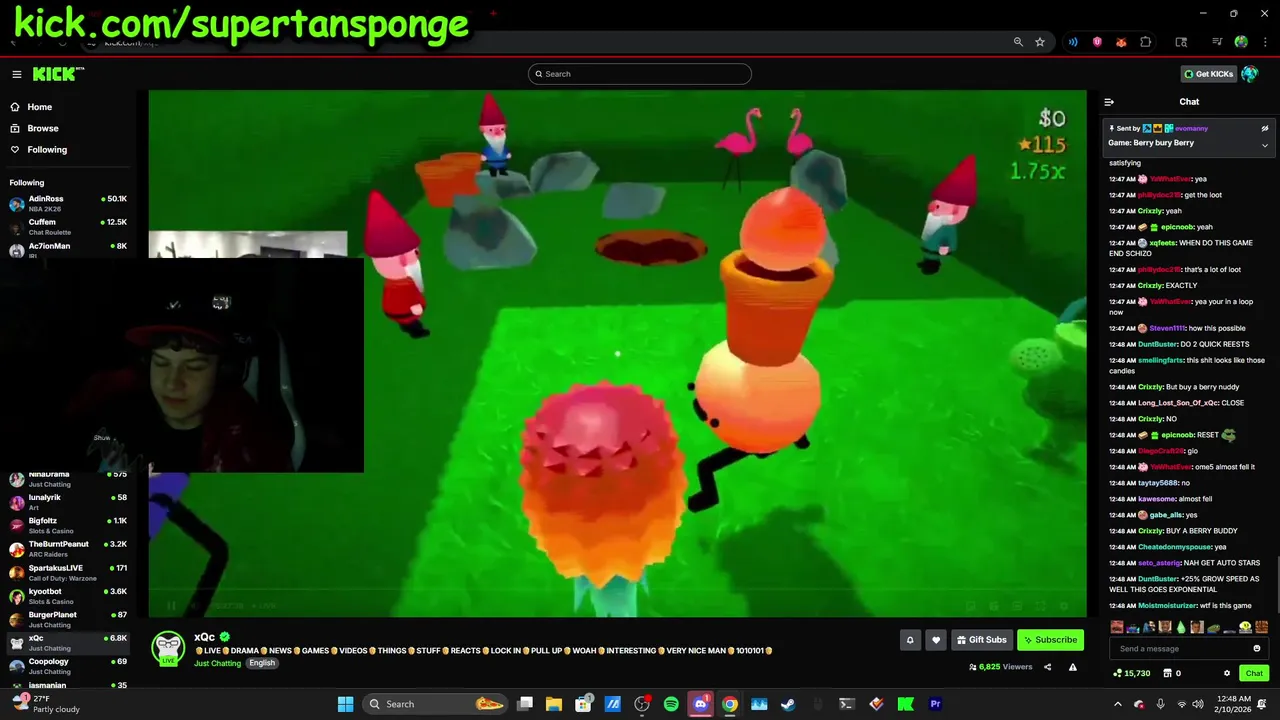Open the Windows Start menu

pos(345,704)
